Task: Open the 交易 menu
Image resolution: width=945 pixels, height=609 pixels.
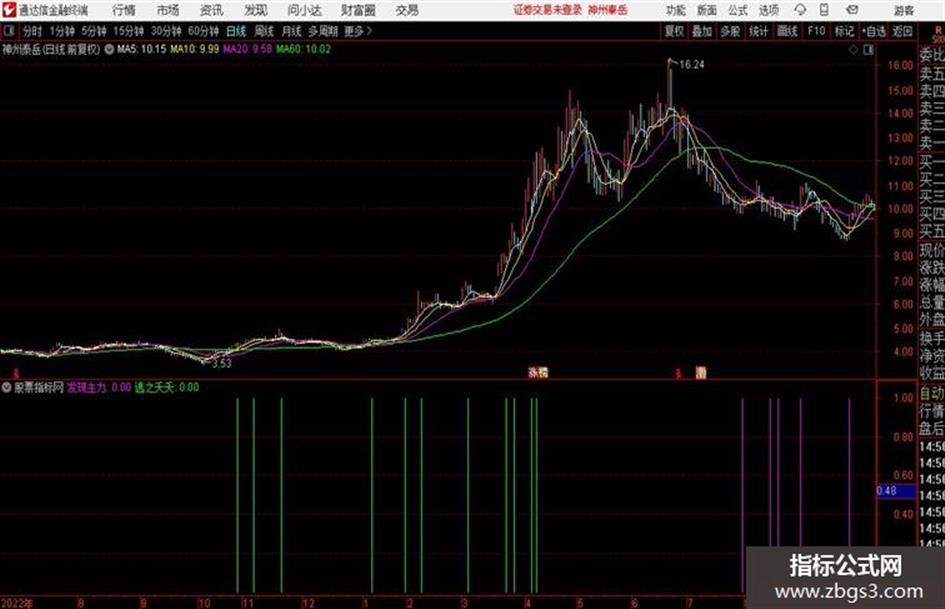Action: pos(407,10)
